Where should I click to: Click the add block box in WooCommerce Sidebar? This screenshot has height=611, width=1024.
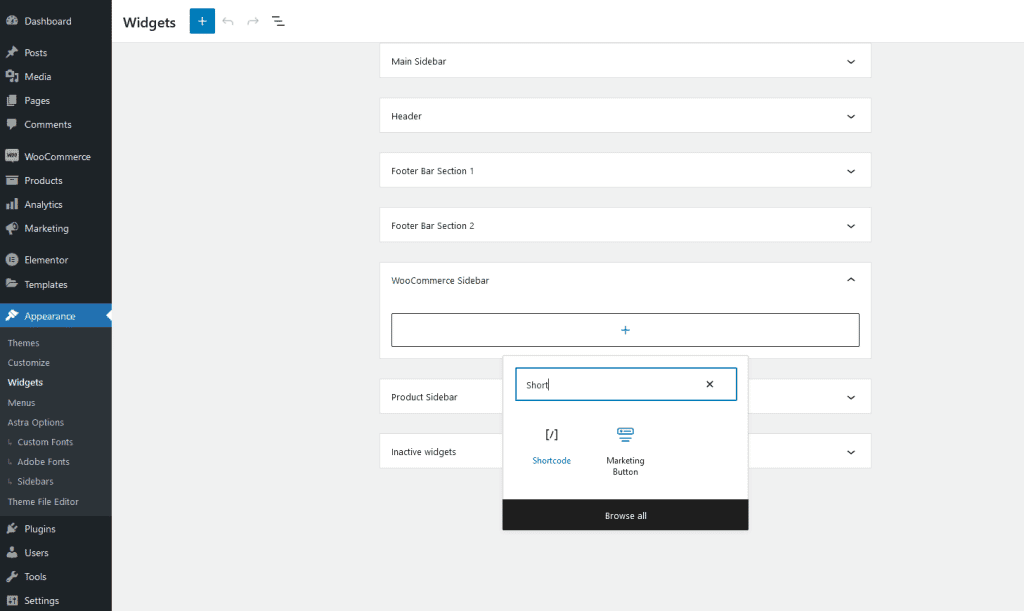click(625, 330)
